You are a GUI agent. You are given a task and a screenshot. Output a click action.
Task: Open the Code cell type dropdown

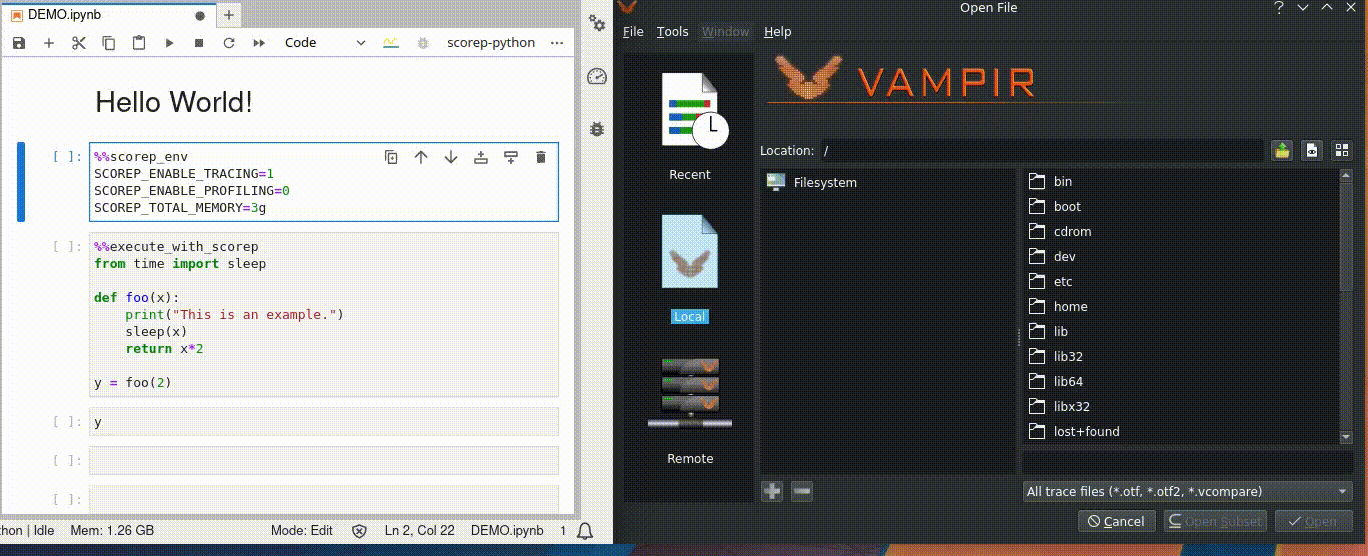325,43
